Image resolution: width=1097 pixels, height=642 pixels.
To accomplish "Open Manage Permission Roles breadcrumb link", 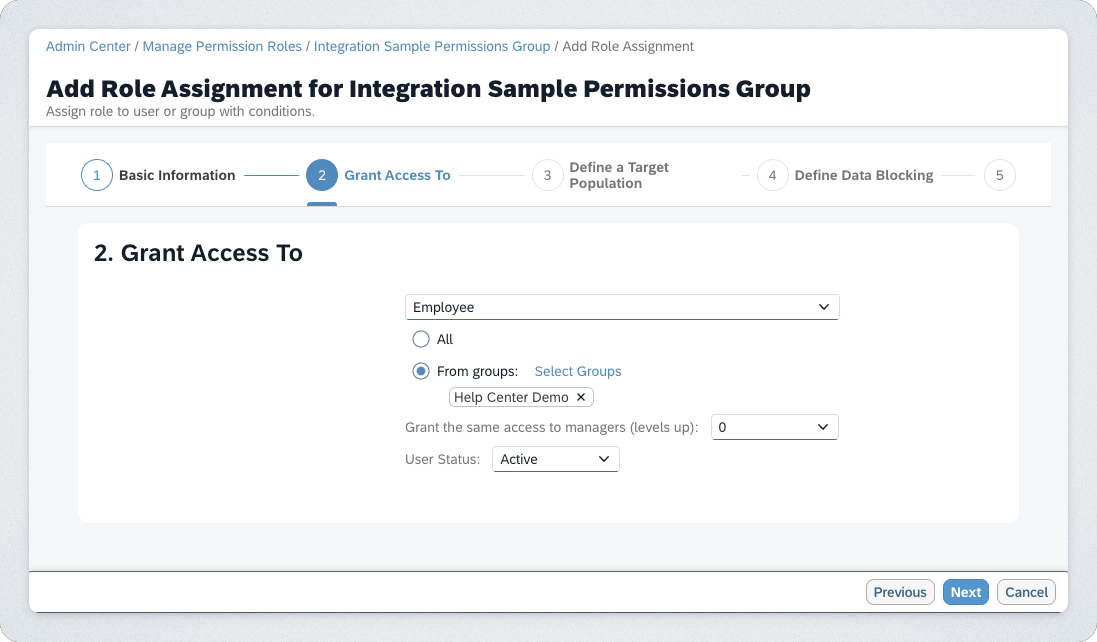I will point(222,47).
